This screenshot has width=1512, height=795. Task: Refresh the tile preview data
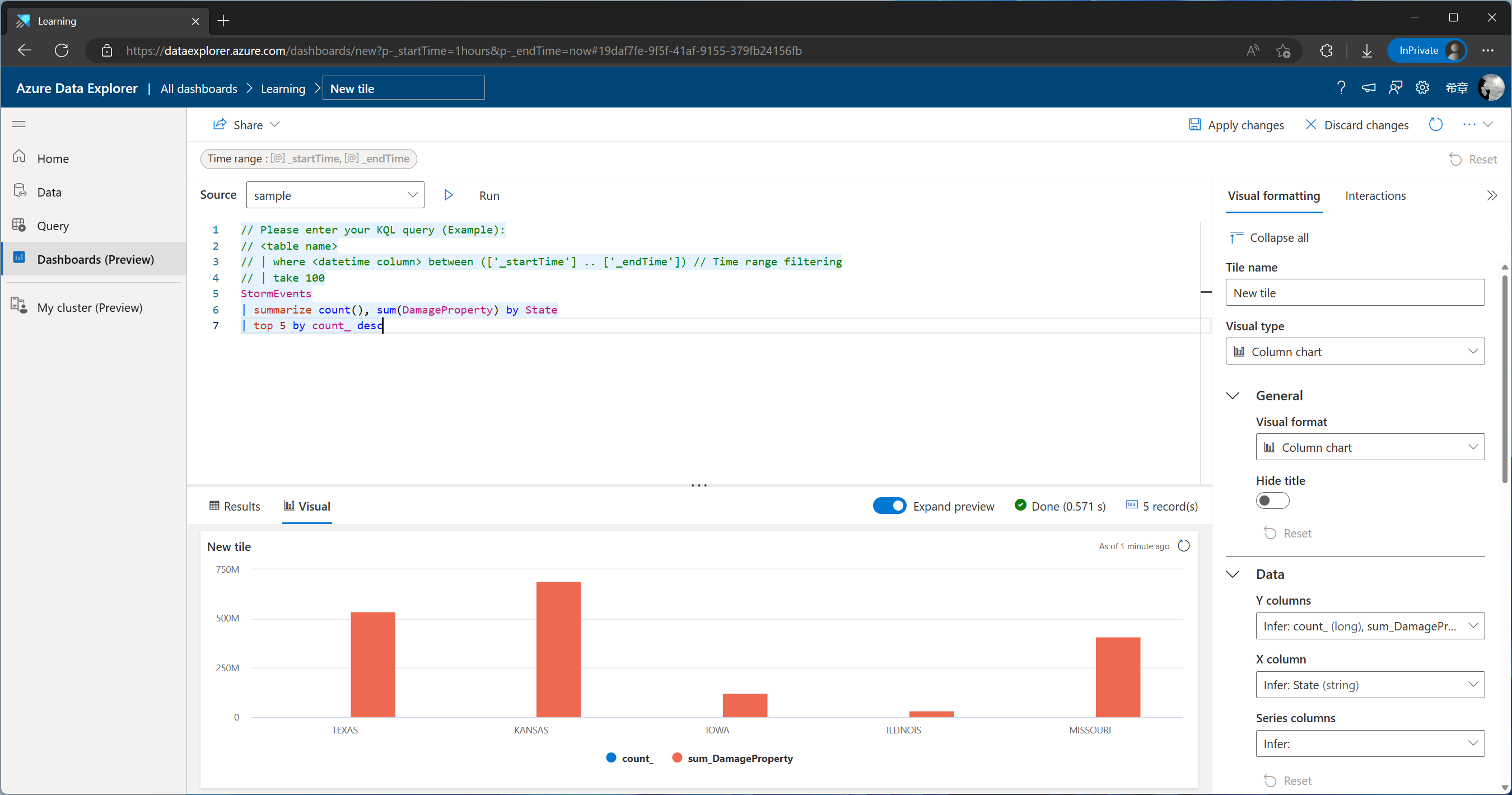[1184, 546]
